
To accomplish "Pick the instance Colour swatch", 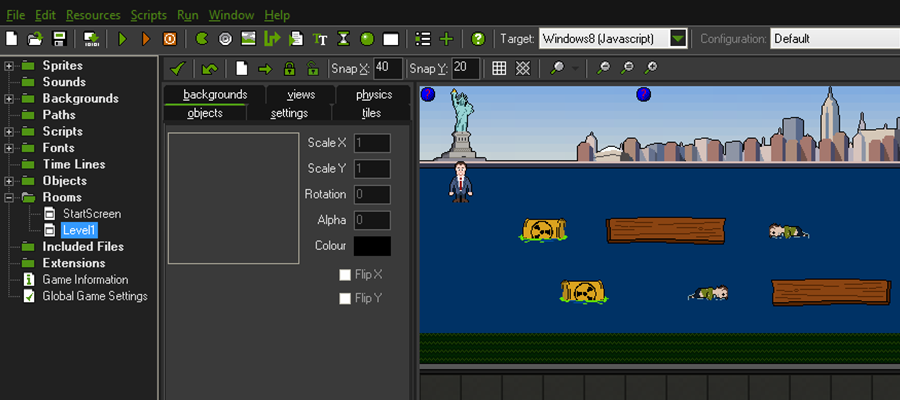I will 372,246.
